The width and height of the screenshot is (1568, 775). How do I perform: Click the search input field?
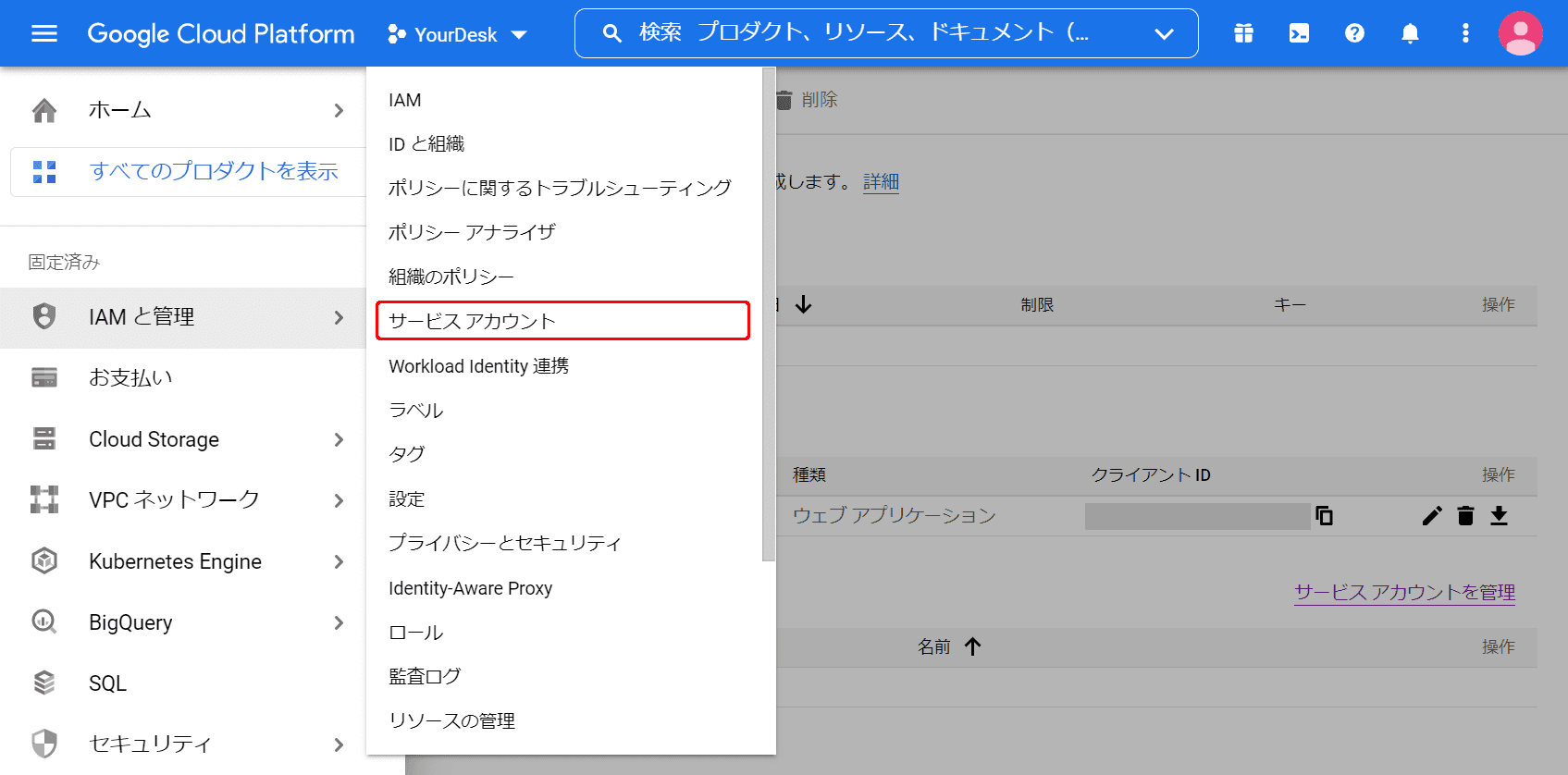(886, 33)
